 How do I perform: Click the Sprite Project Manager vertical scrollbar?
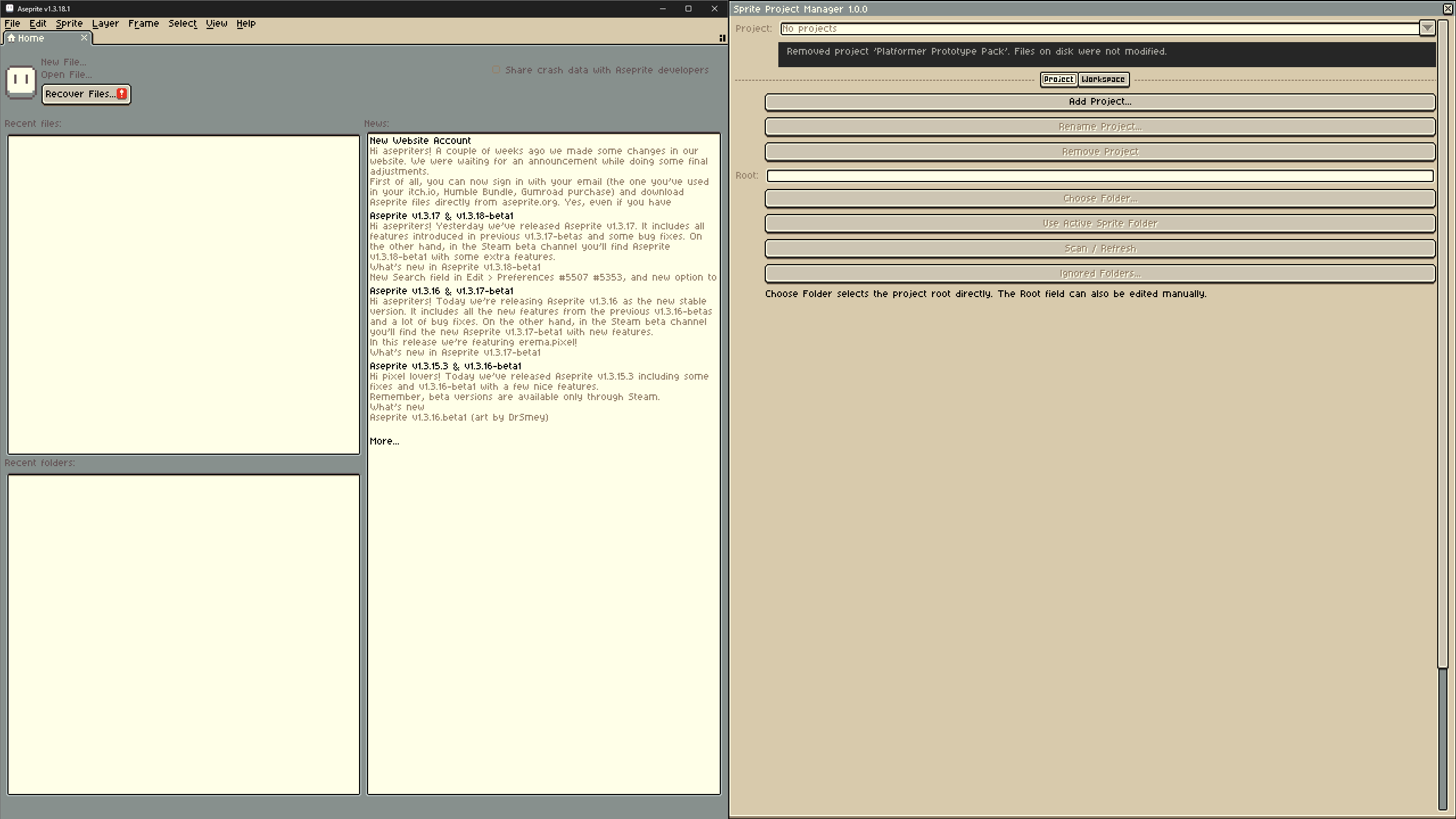1442,415
